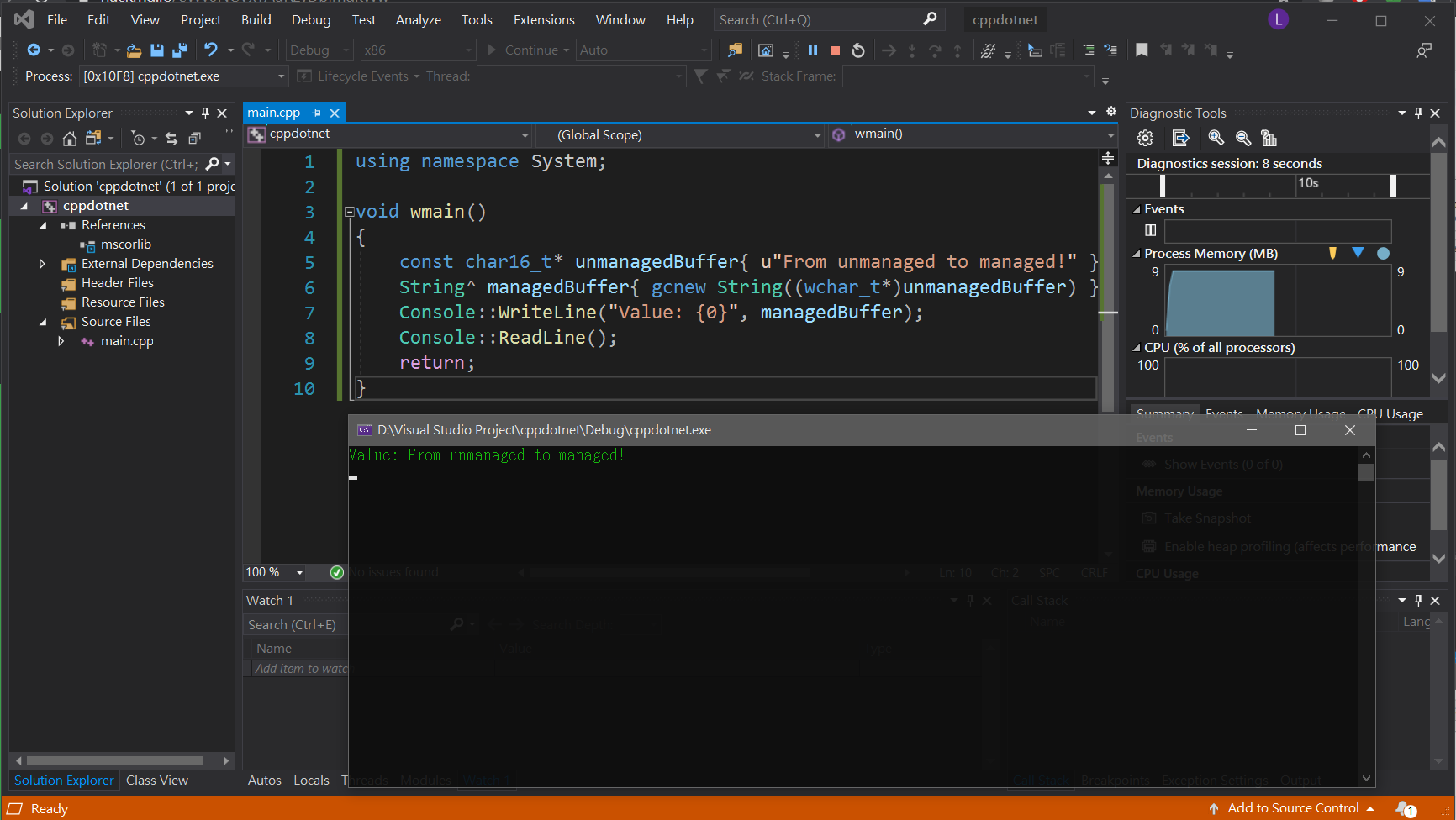Image resolution: width=1456 pixels, height=820 pixels.
Task: Open the Debug menu
Action: pos(311,19)
